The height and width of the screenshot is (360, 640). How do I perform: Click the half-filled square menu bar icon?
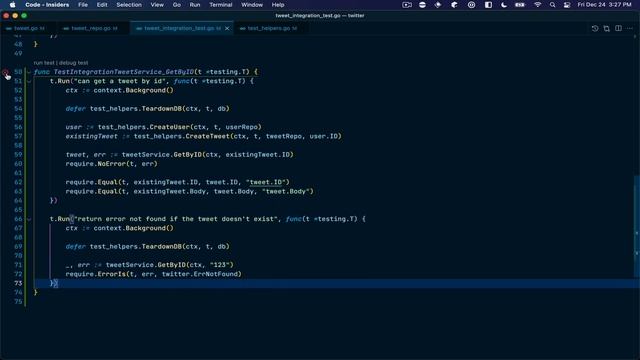(x=488, y=5)
